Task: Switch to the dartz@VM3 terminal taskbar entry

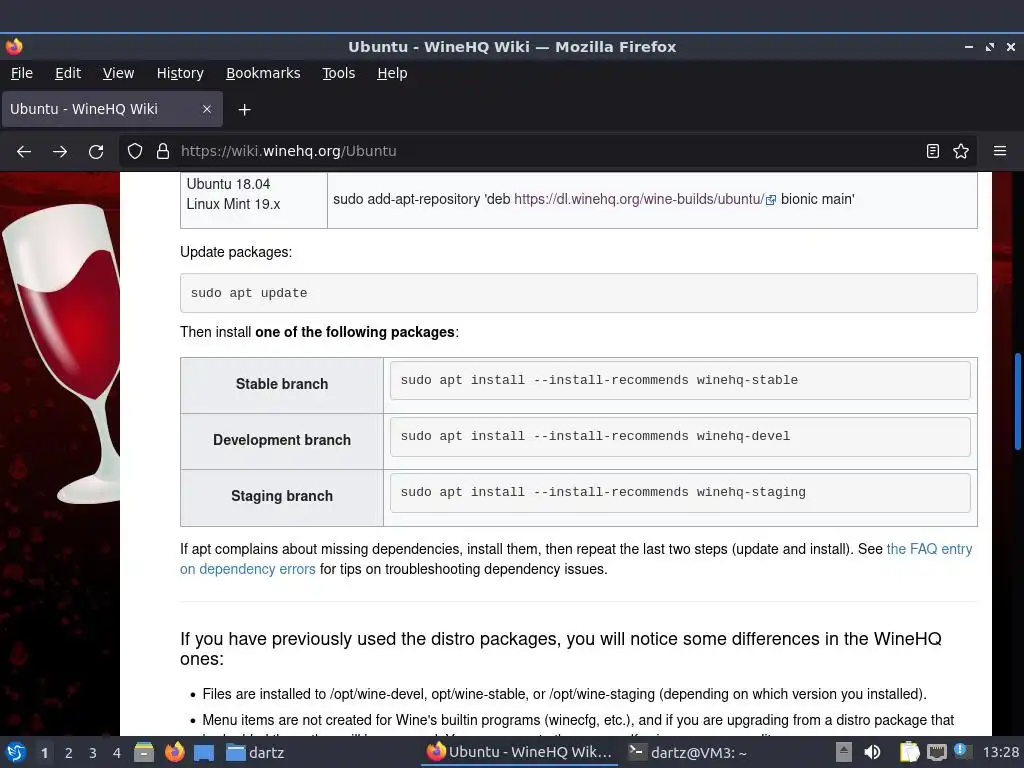Action: tap(688, 752)
